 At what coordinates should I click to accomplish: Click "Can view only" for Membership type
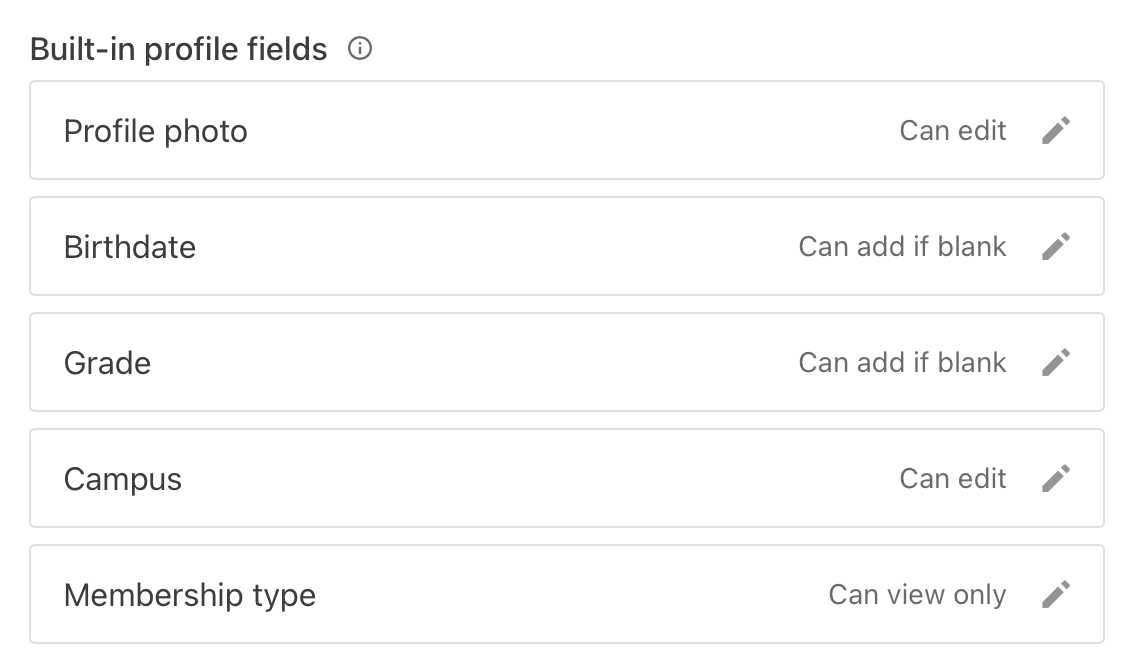click(x=917, y=595)
